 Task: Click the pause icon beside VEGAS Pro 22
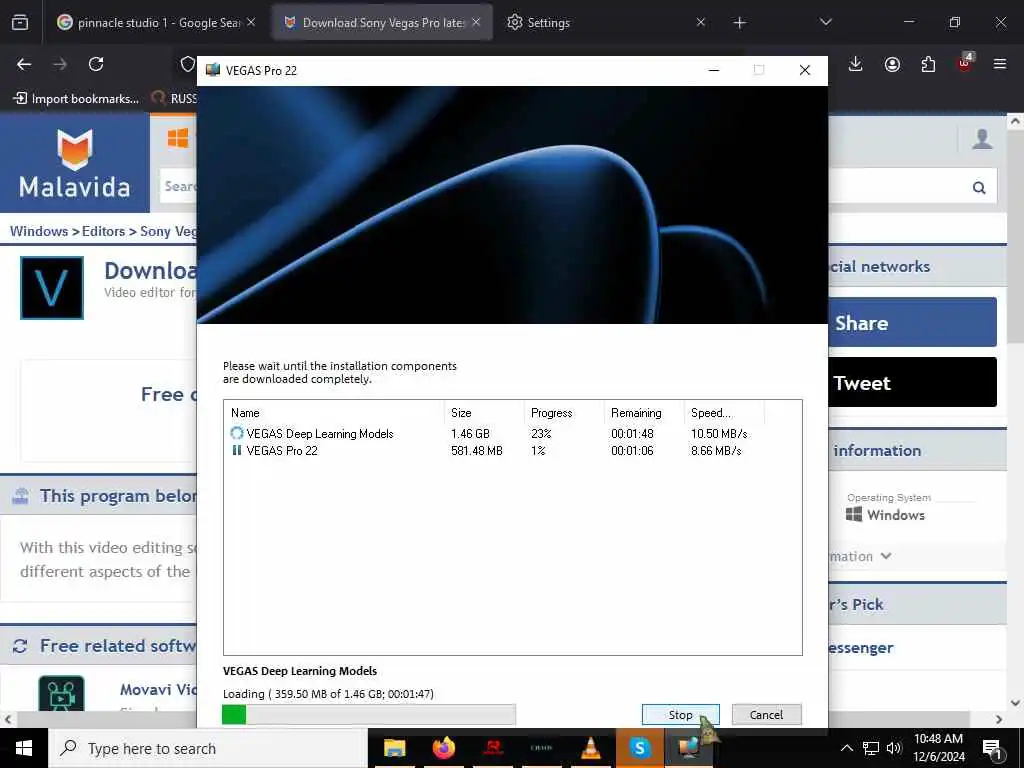point(236,450)
